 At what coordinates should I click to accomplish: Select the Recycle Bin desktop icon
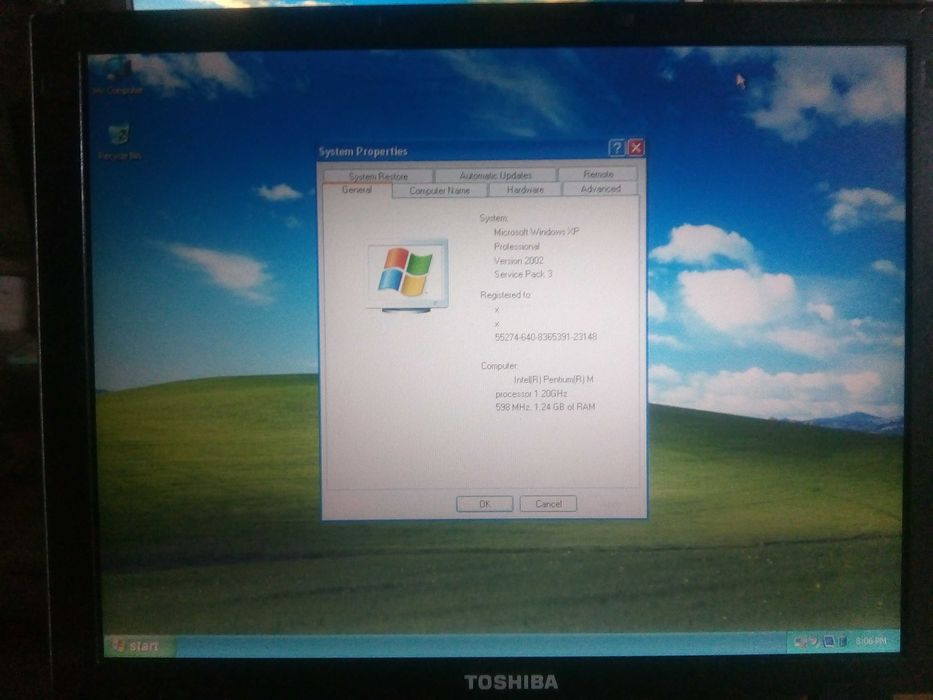click(x=120, y=142)
